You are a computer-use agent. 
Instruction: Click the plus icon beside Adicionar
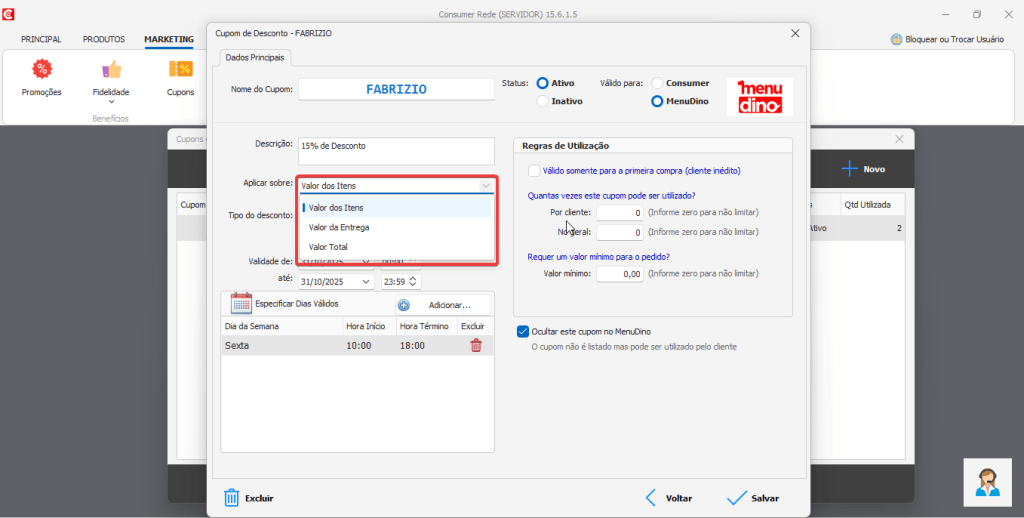point(404,305)
